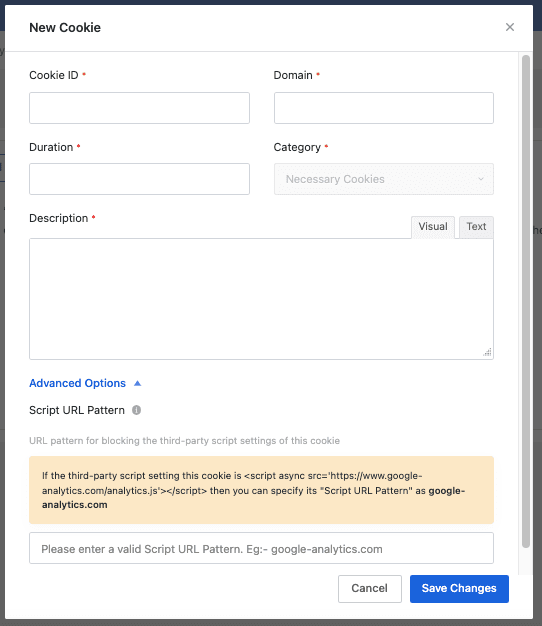The width and height of the screenshot is (542, 626).
Task: Click the New Cookie dialog title
Action: coord(65,28)
